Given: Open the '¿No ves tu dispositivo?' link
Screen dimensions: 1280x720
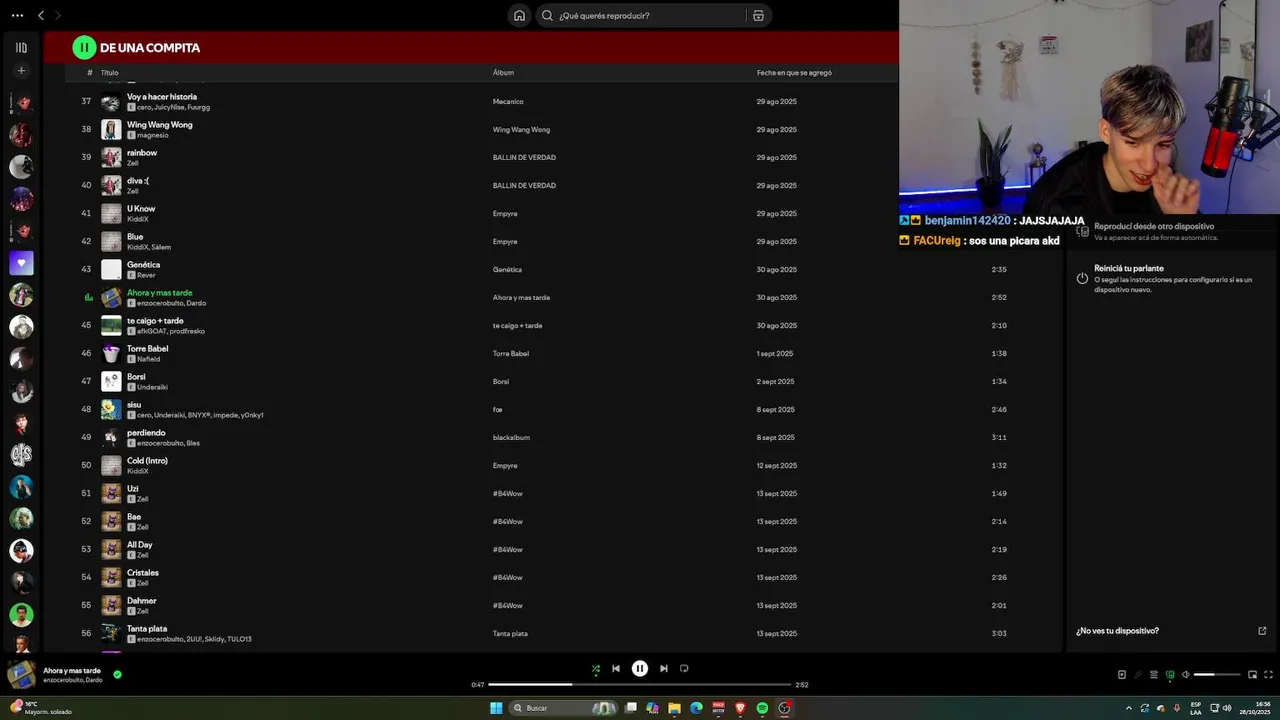Looking at the screenshot, I should (x=1117, y=631).
